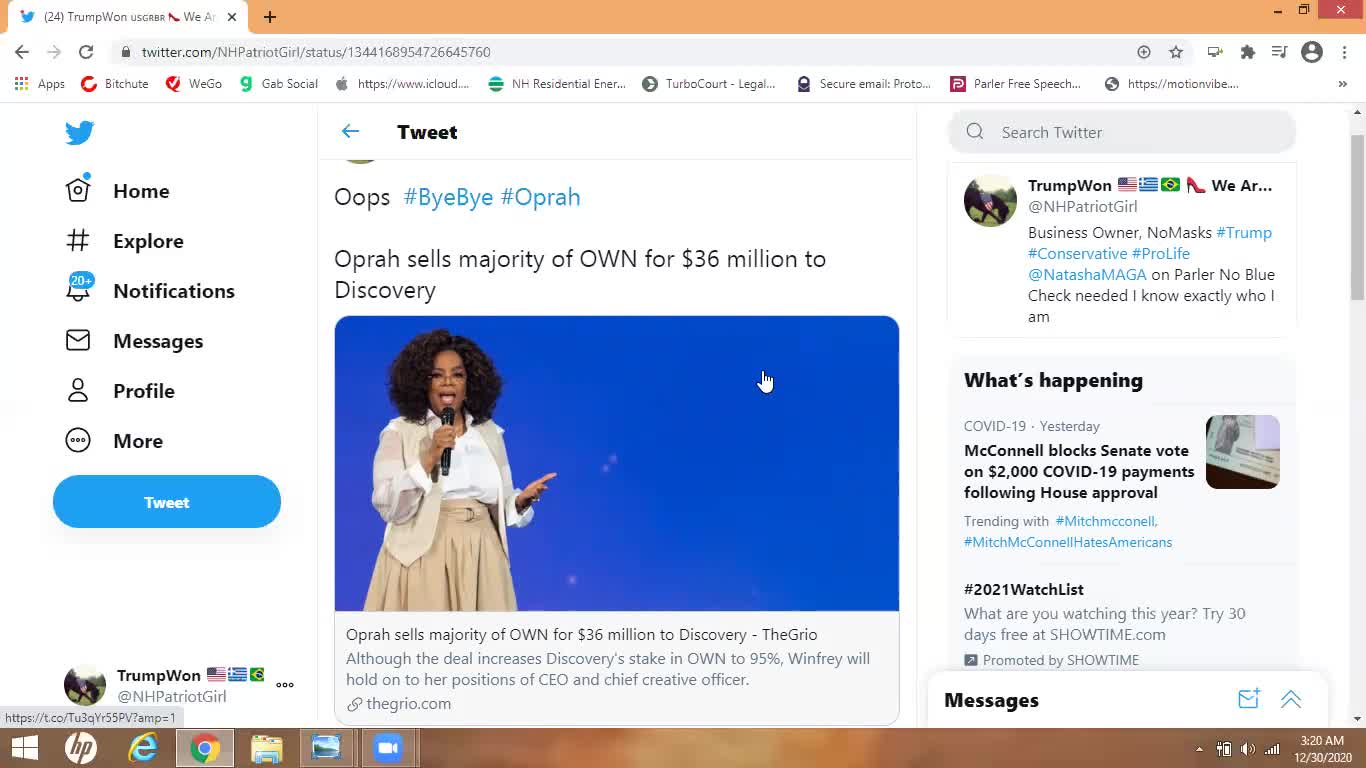The height and width of the screenshot is (768, 1366).
Task: Open #2021WatchList promoted trend
Action: (x=1024, y=589)
